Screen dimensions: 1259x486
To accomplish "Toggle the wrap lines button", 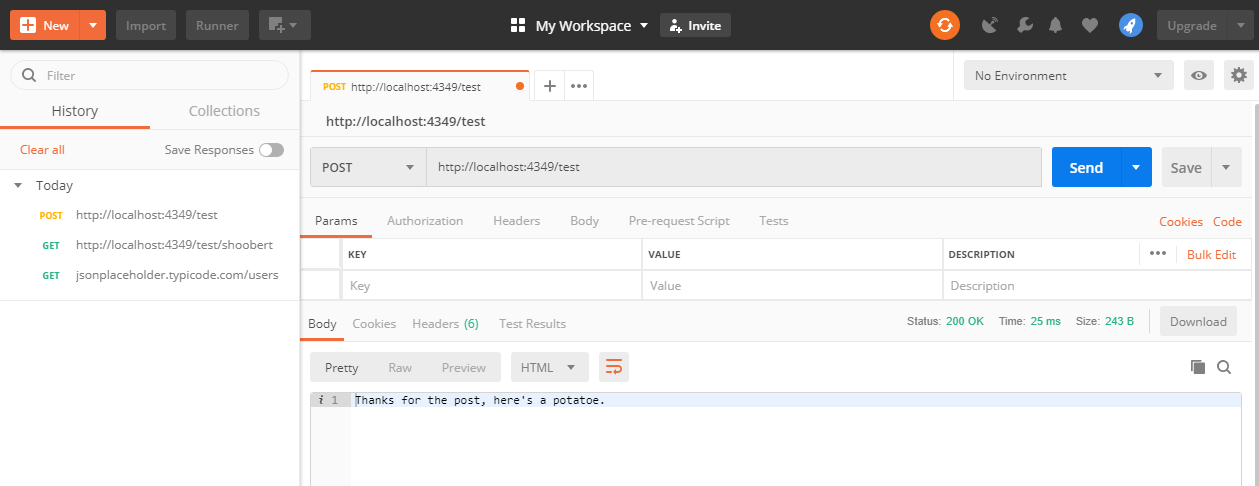I will point(613,367).
